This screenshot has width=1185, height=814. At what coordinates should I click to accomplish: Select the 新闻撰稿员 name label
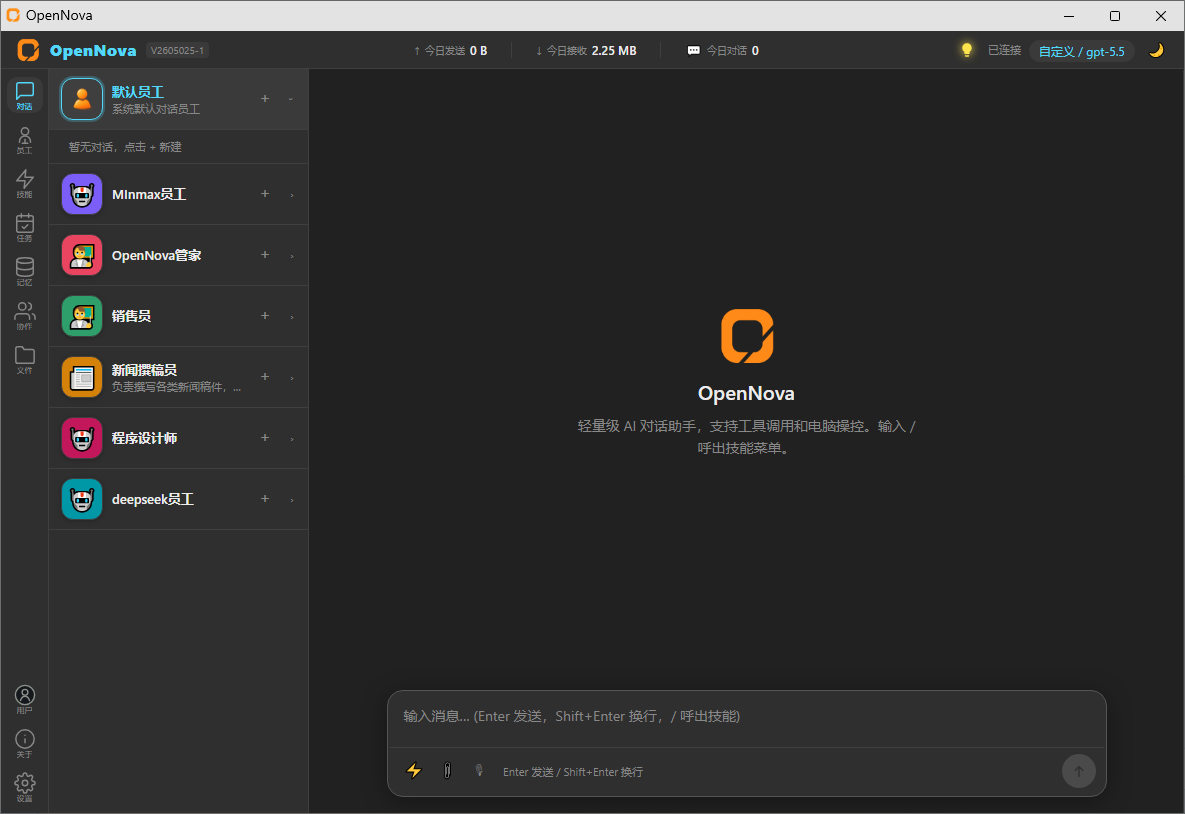[144, 370]
